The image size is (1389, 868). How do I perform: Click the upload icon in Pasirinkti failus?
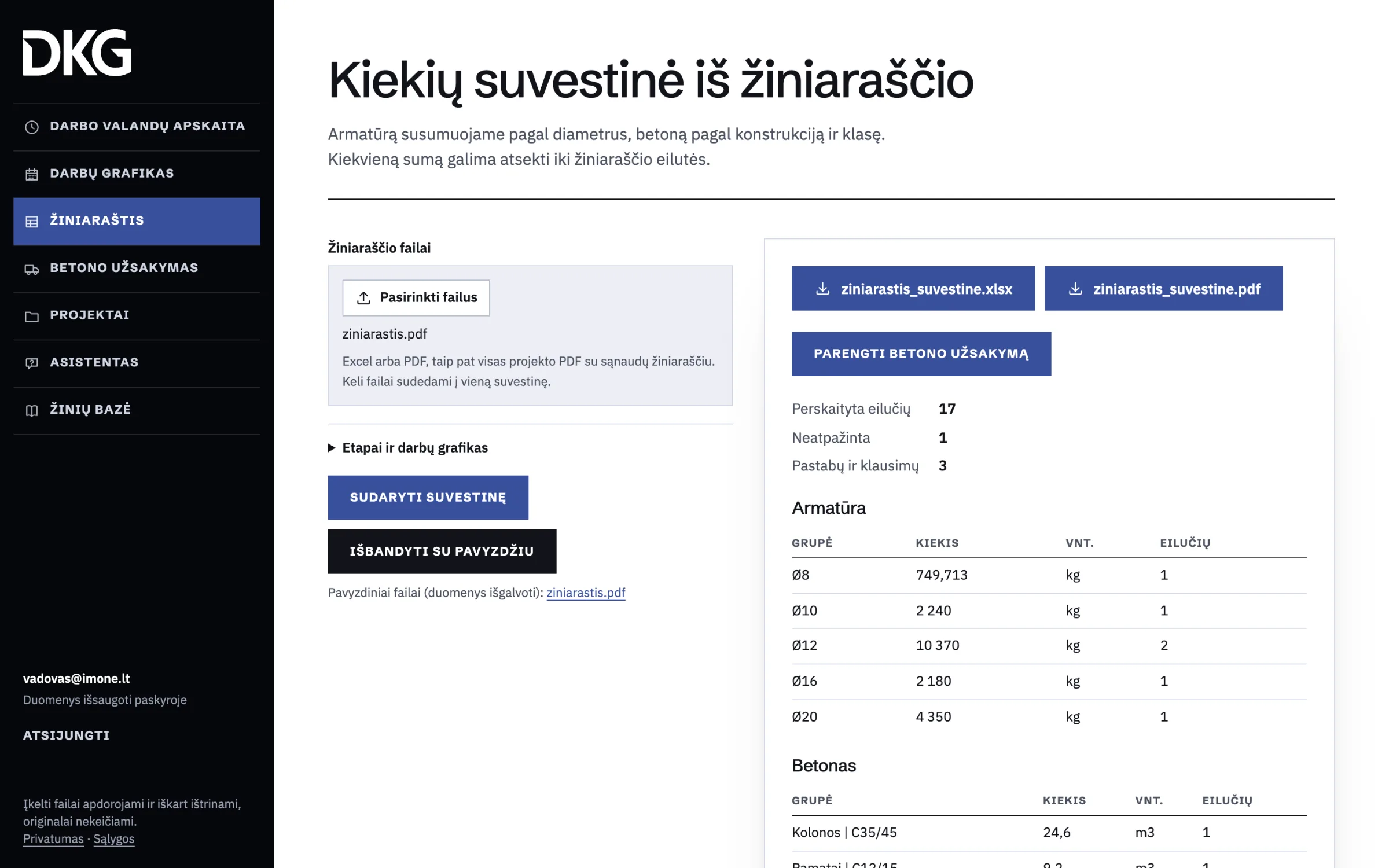(363, 297)
